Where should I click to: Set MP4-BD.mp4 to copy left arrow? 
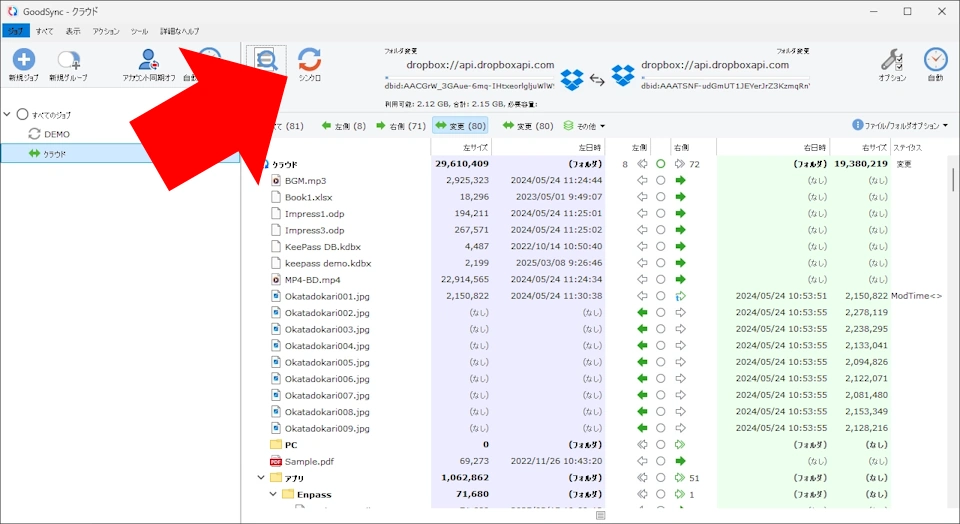(x=642, y=280)
